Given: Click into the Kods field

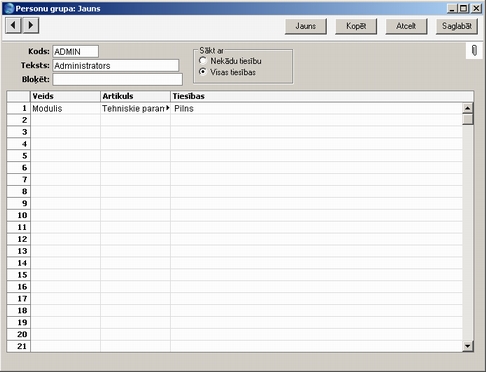Looking at the screenshot, I should (x=75, y=52).
